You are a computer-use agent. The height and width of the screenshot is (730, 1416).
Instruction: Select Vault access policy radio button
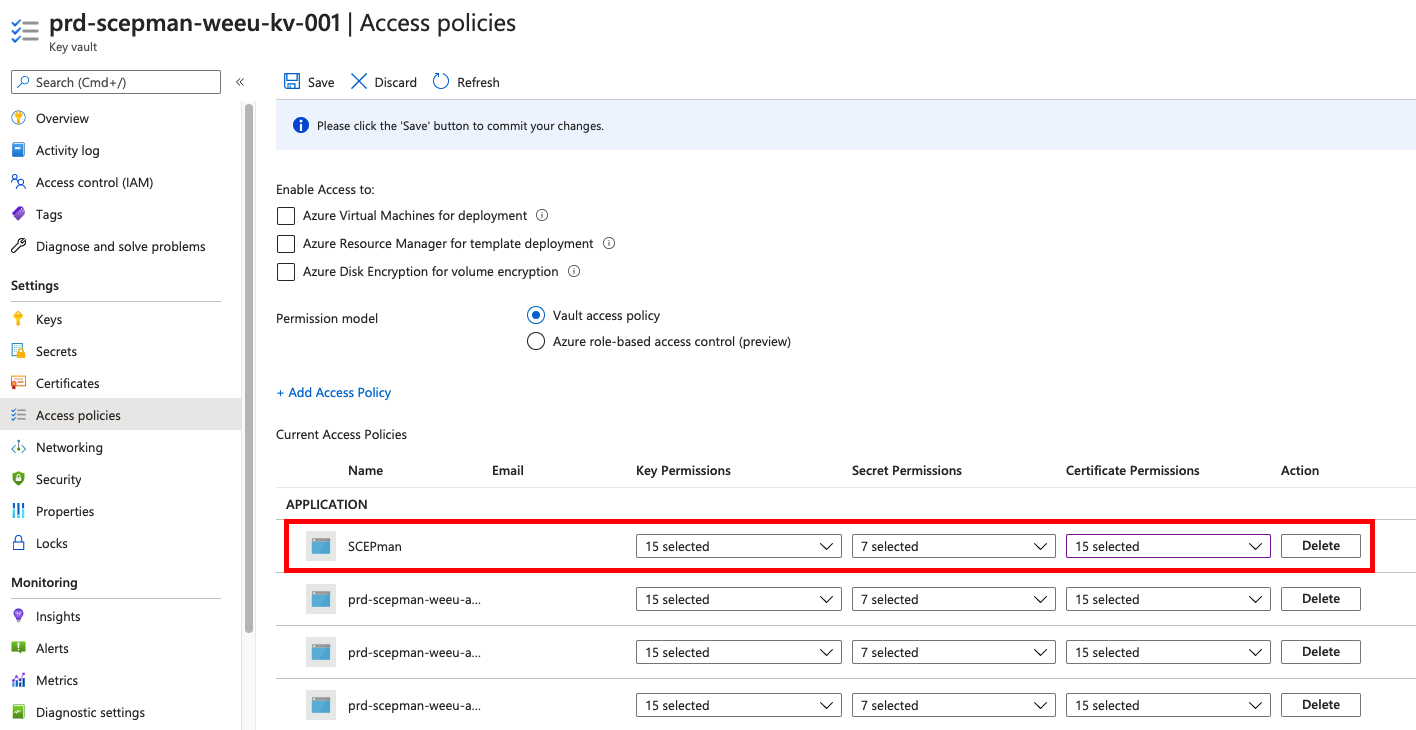(x=536, y=315)
